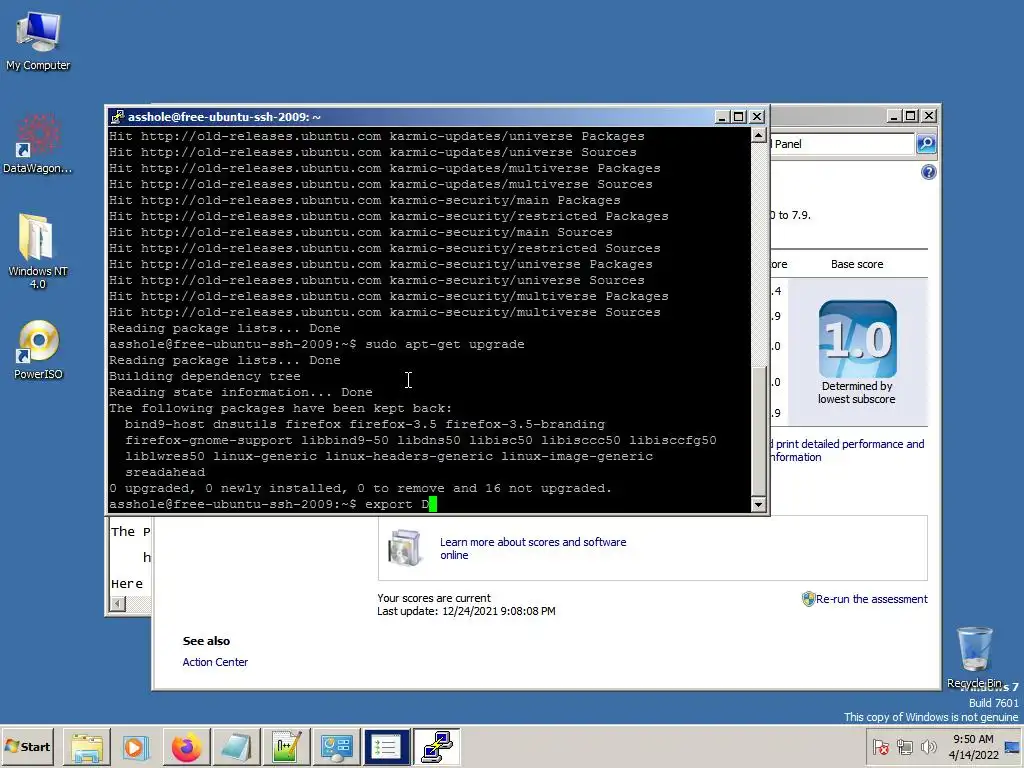Click the '0 upgraded, 0 newly installed' line
This screenshot has width=1024, height=768.
(360, 488)
